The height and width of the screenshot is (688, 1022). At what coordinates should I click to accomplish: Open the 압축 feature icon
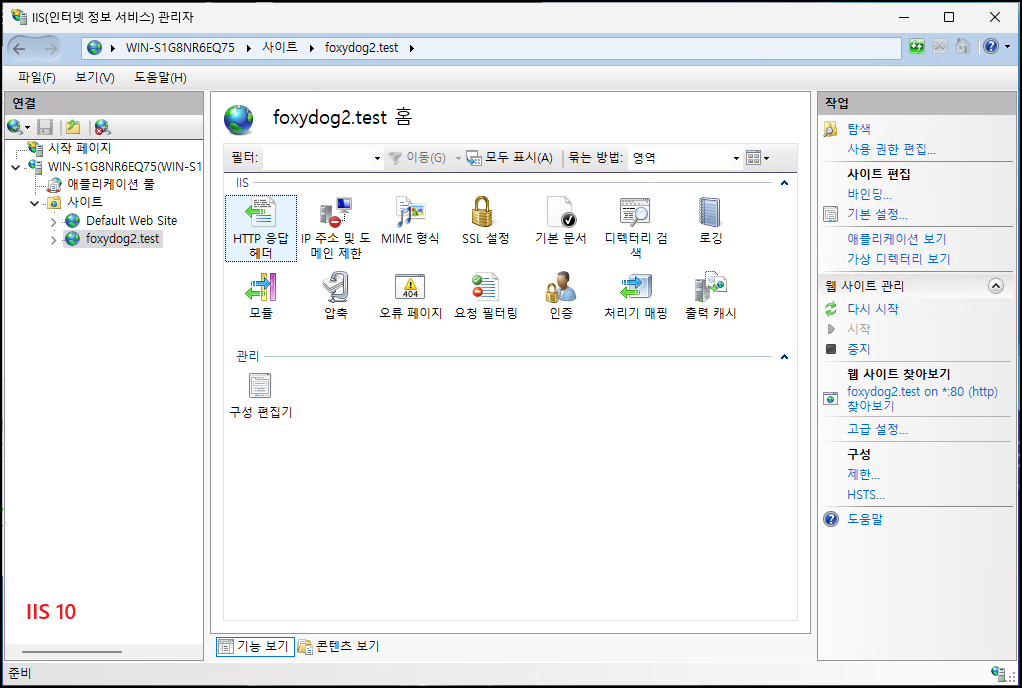click(336, 296)
